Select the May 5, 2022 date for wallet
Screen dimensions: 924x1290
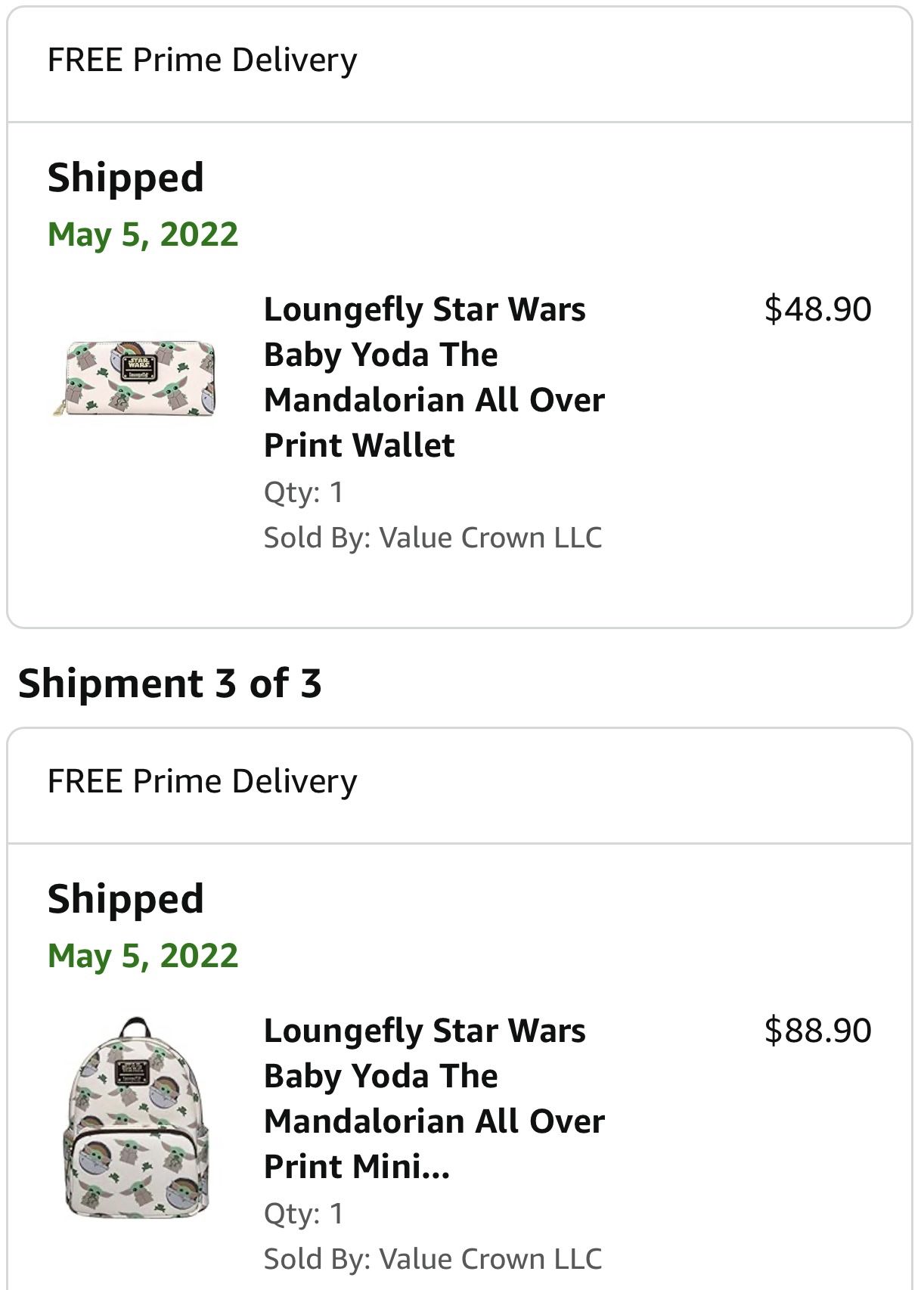143,234
